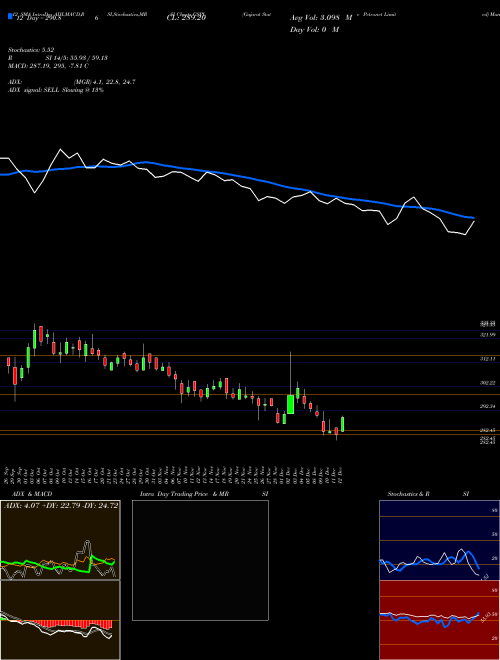Select the 'ADX: 4.07 +DY: 22.79 -DY: 24.72' header
The image size is (500, 660).
click(61, 506)
